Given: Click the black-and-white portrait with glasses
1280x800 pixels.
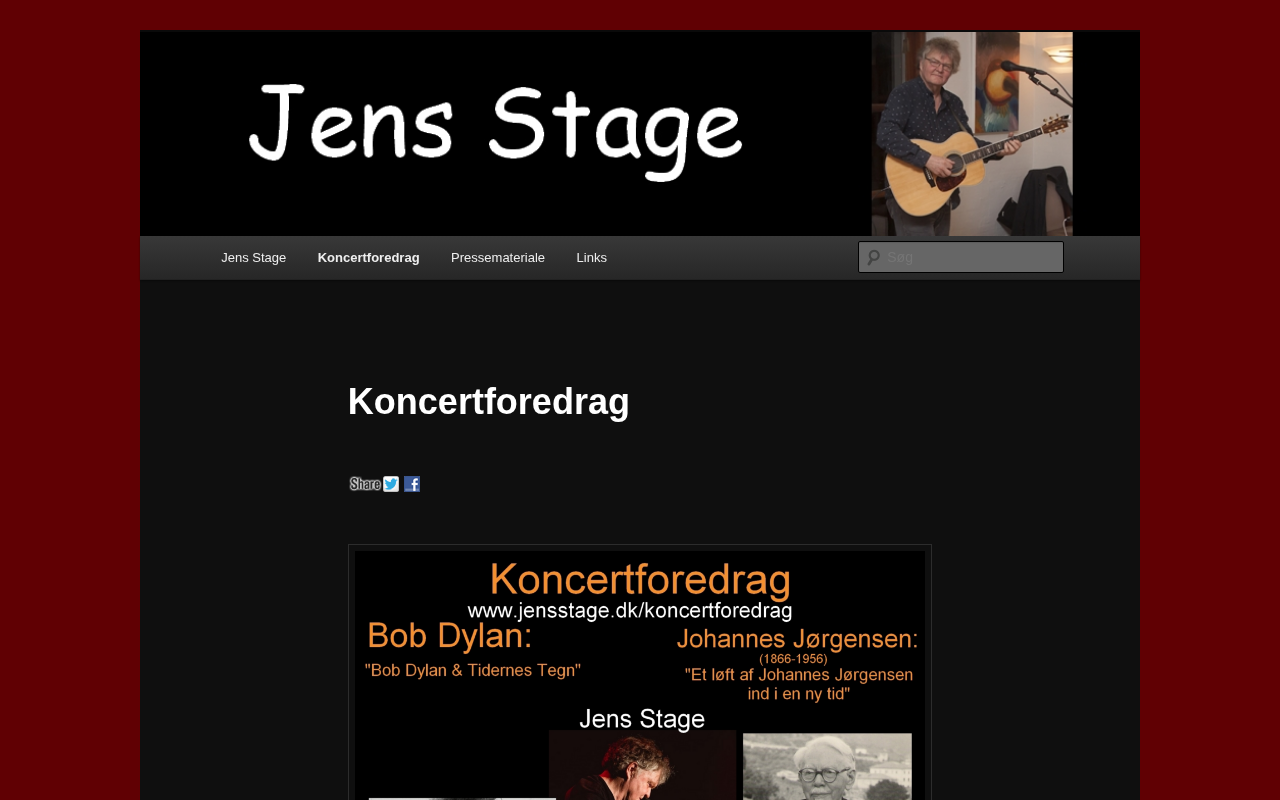Looking at the screenshot, I should pos(828,766).
